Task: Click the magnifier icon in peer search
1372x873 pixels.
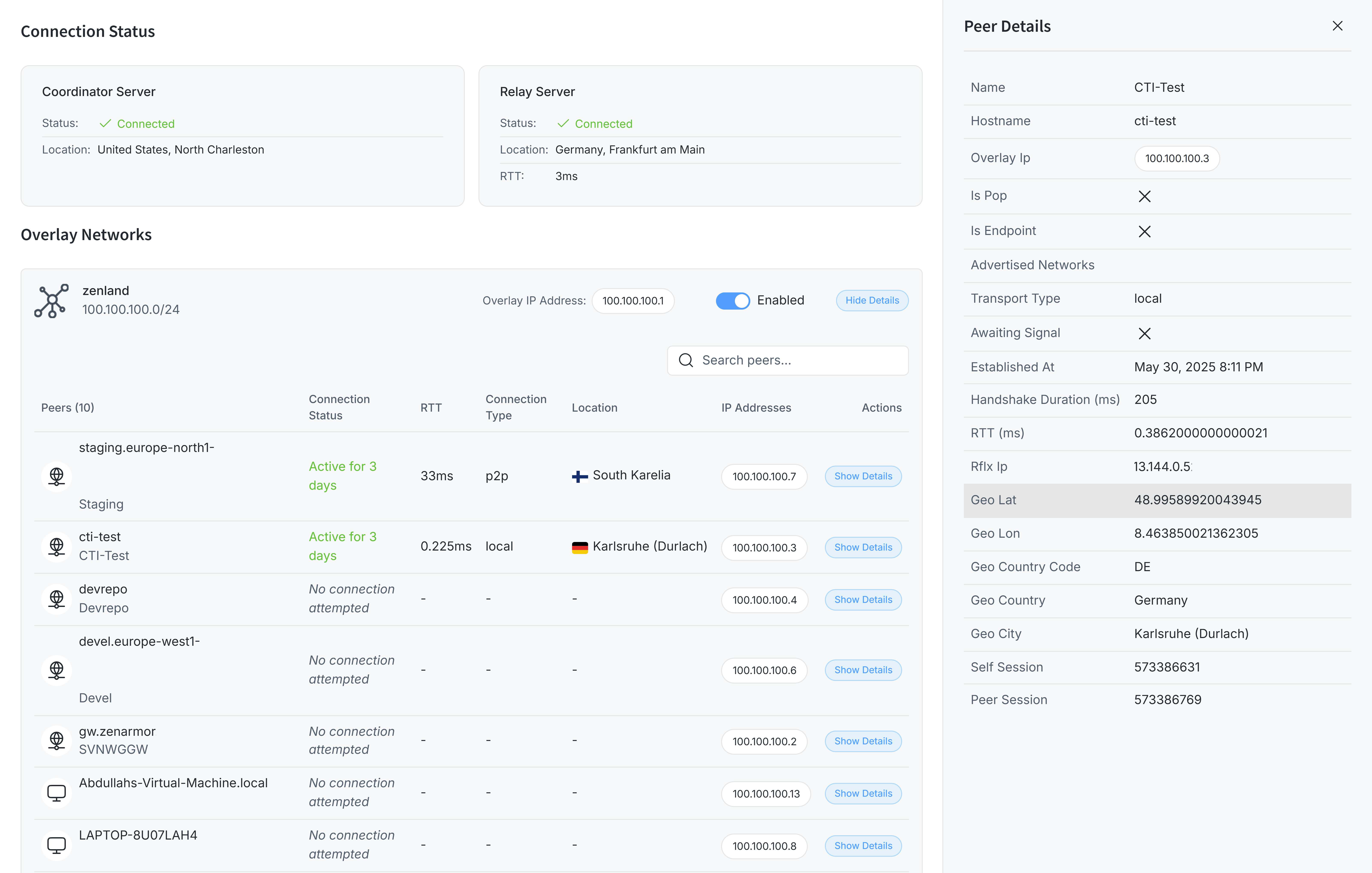Action: 686,360
